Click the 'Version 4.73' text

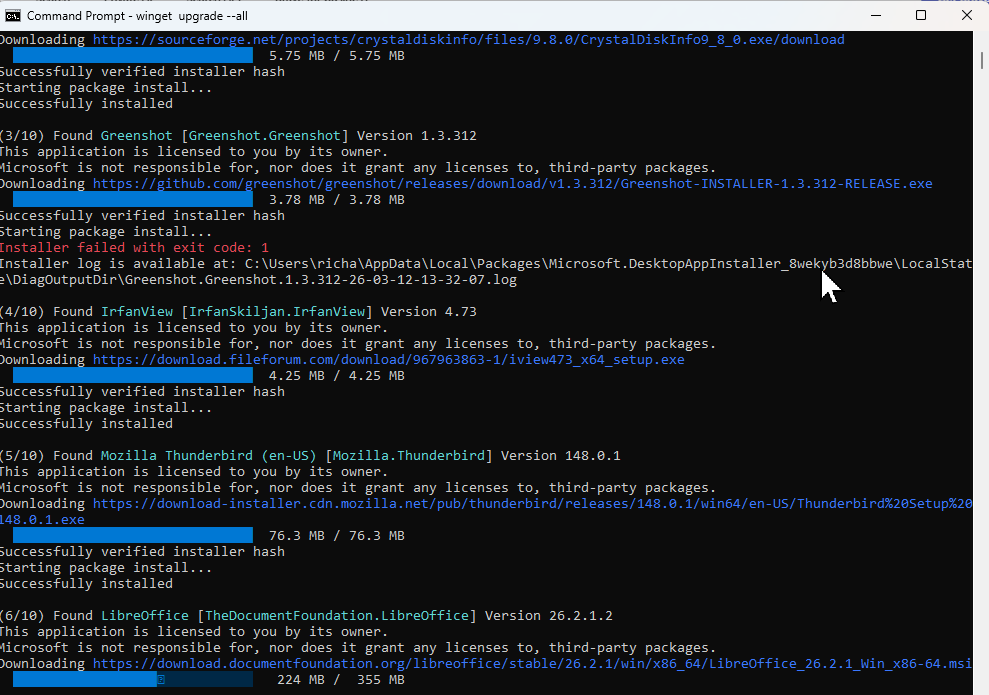coord(429,312)
